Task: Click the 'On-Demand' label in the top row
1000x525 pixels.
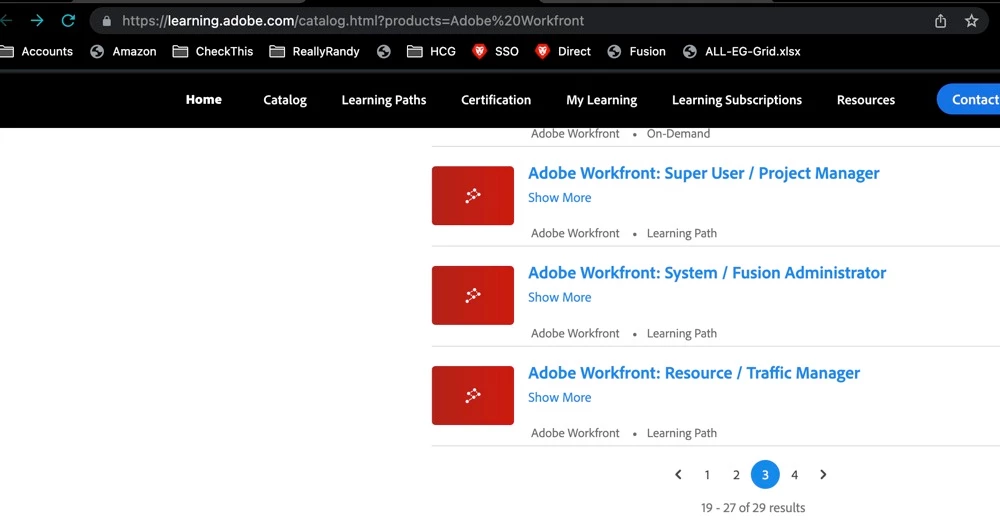Action: coord(678,134)
